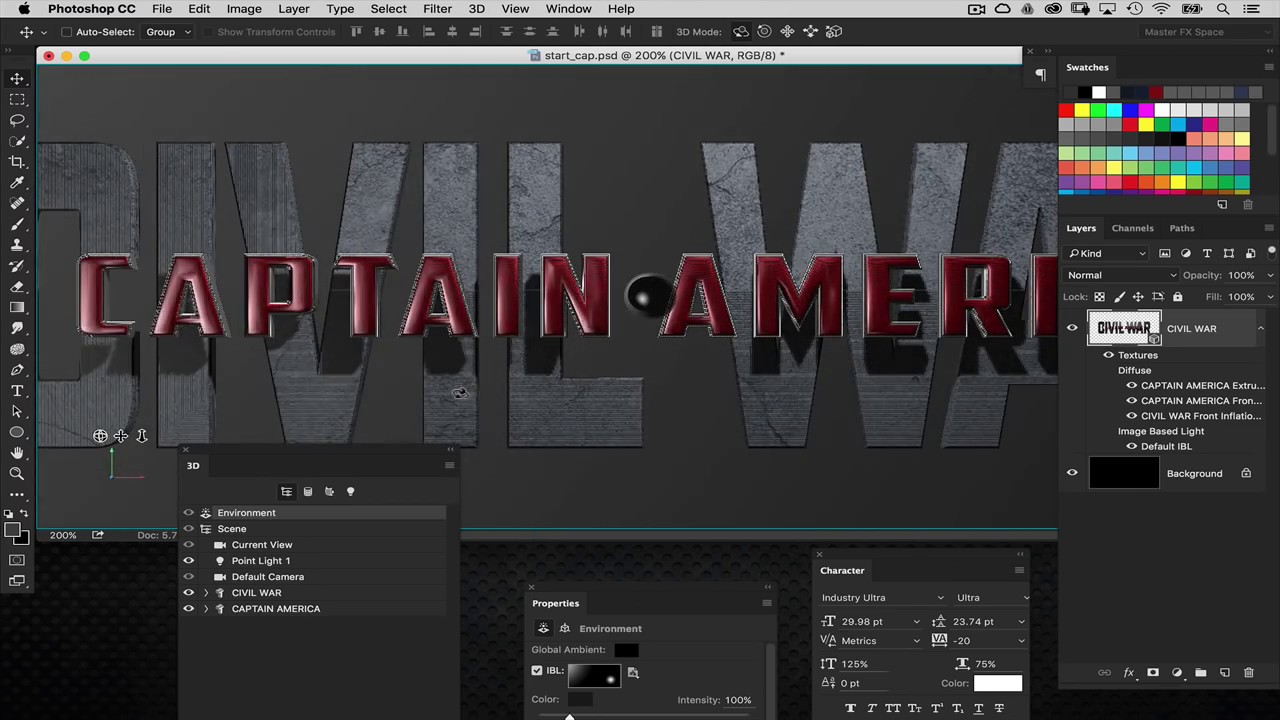The height and width of the screenshot is (720, 1280).
Task: Click orbit 3D camera mode icon
Action: click(x=741, y=32)
